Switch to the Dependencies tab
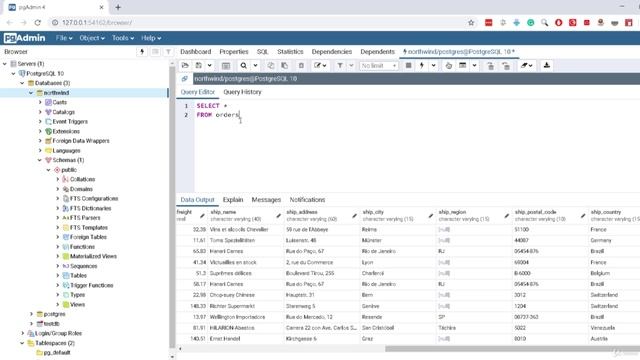 tap(332, 51)
